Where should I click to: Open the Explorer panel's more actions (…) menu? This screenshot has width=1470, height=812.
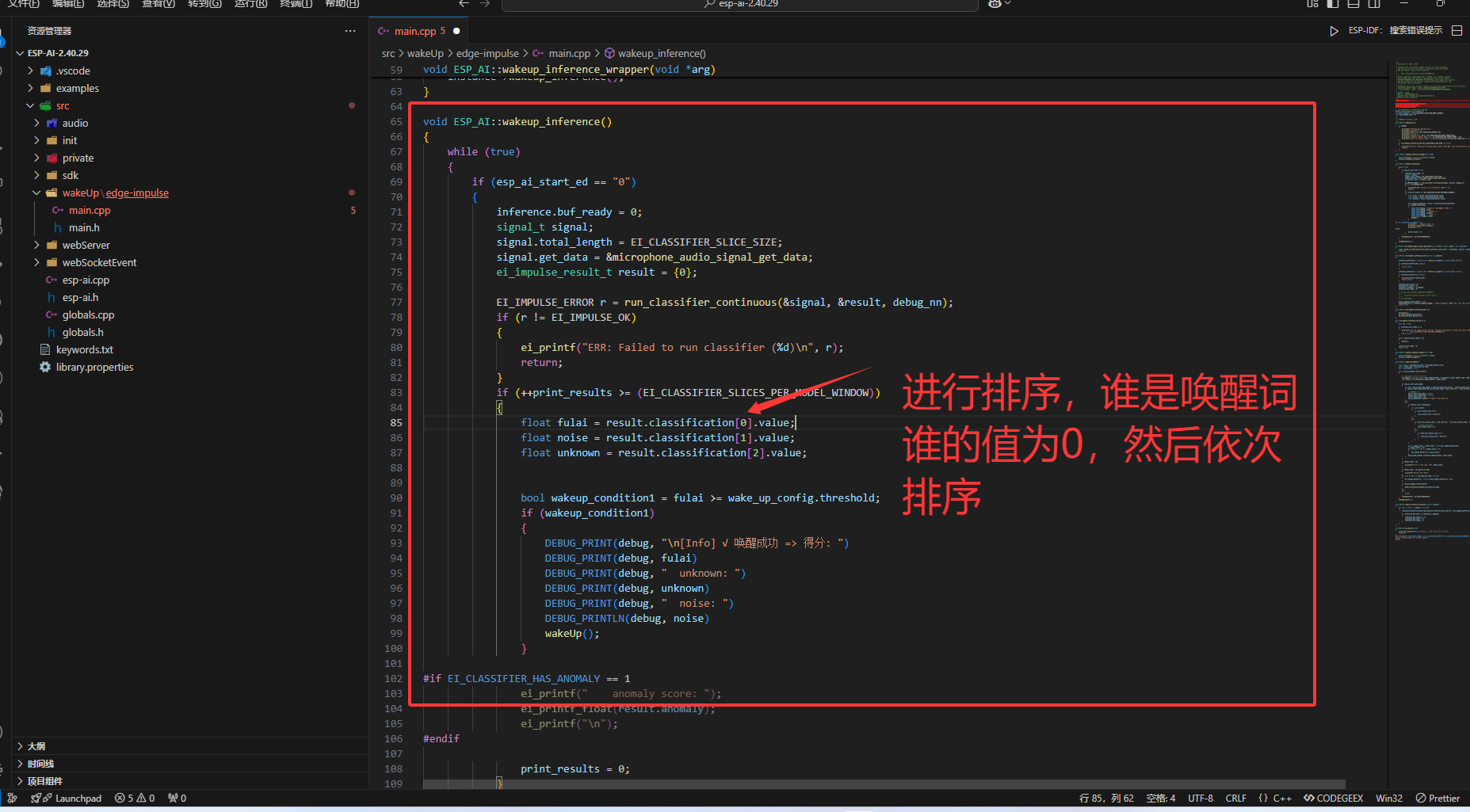[350, 31]
